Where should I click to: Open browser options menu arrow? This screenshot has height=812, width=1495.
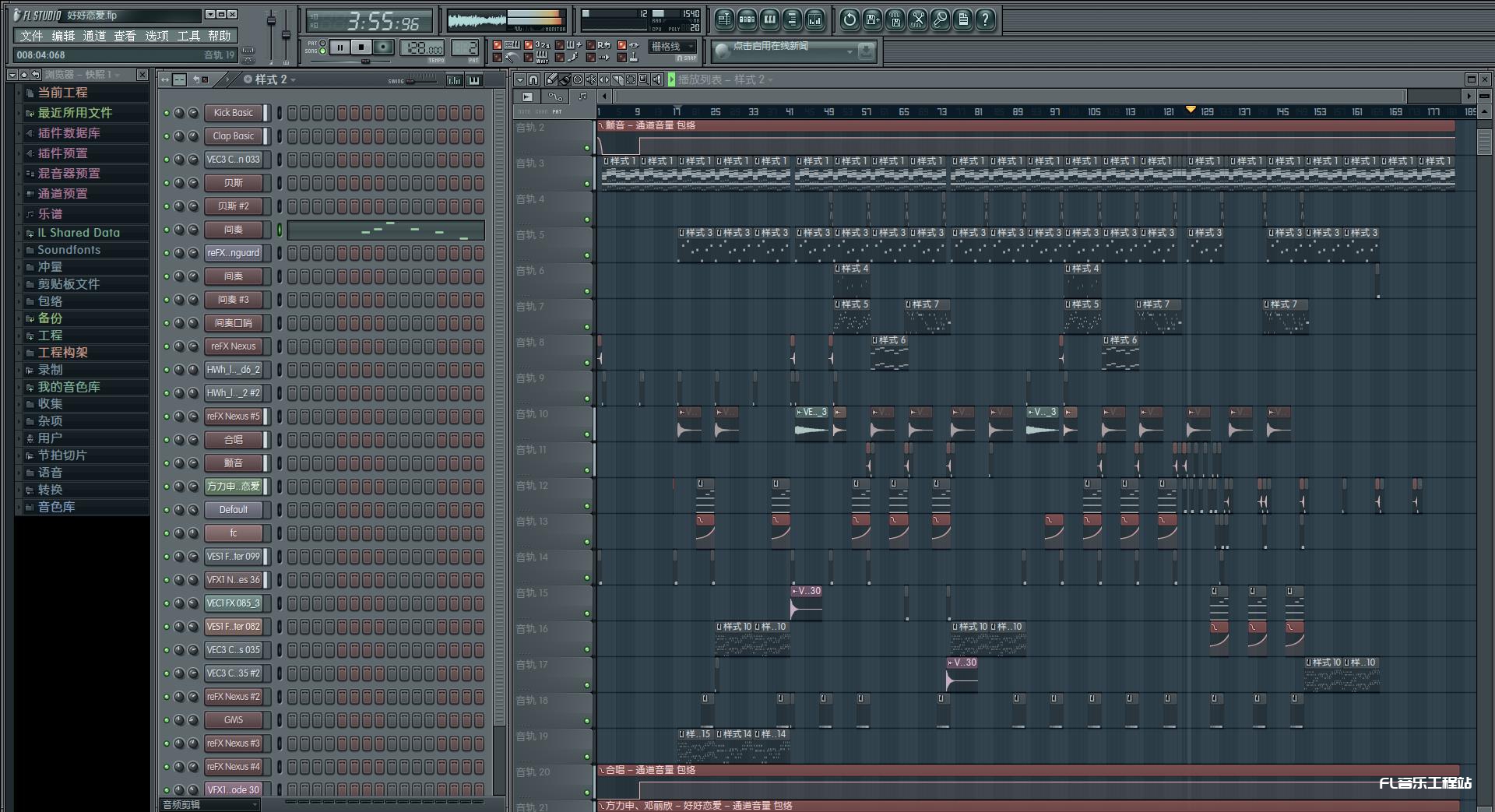12,75
